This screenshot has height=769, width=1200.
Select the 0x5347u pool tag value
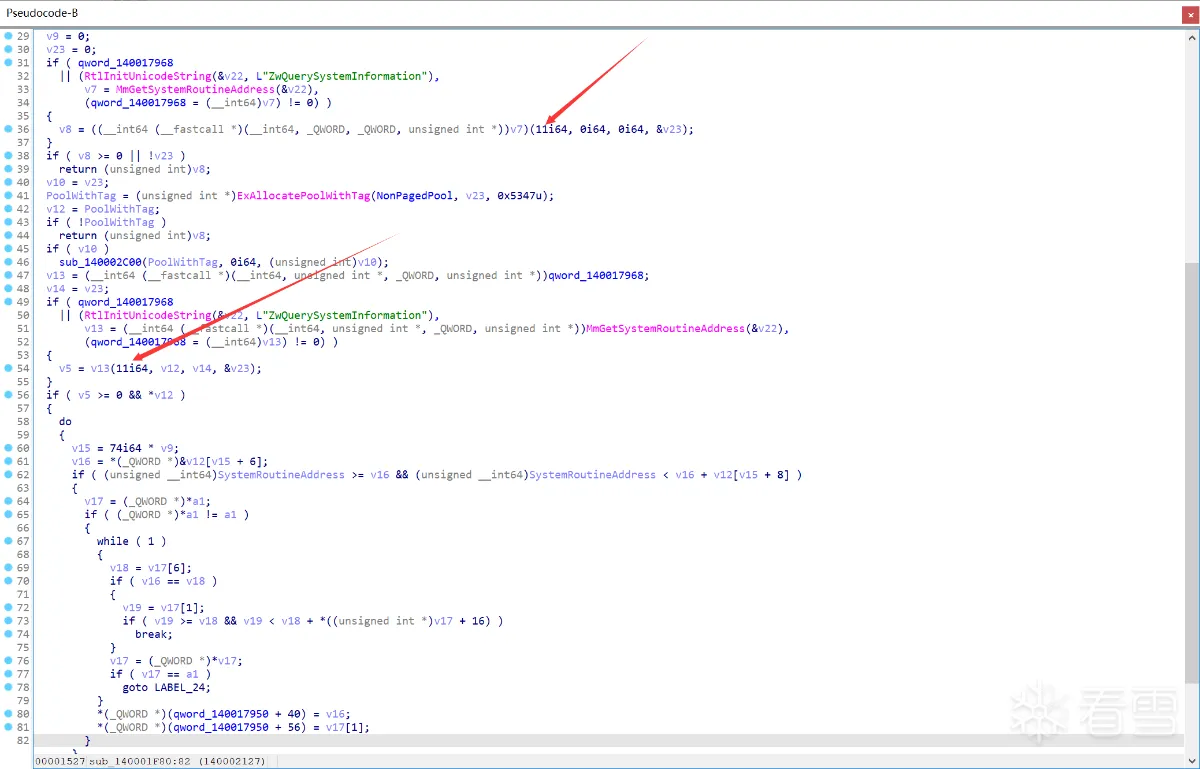[x=521, y=195]
